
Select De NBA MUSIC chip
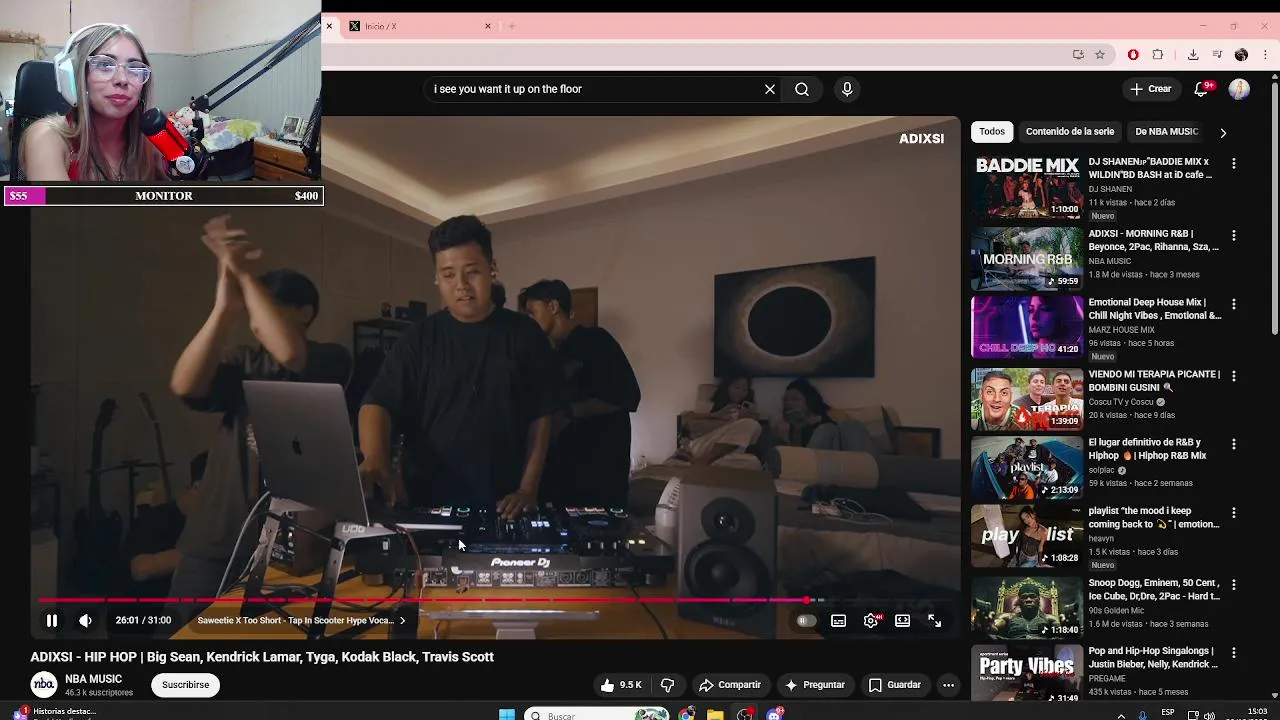1166,132
